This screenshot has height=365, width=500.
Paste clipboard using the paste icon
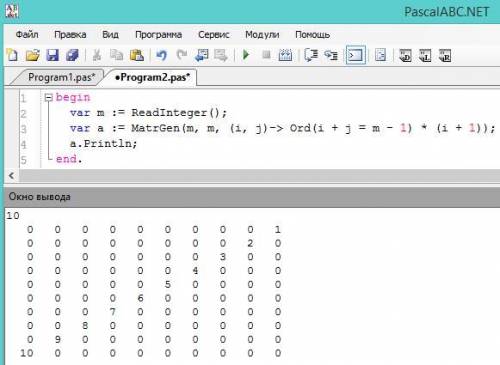pos(137,55)
